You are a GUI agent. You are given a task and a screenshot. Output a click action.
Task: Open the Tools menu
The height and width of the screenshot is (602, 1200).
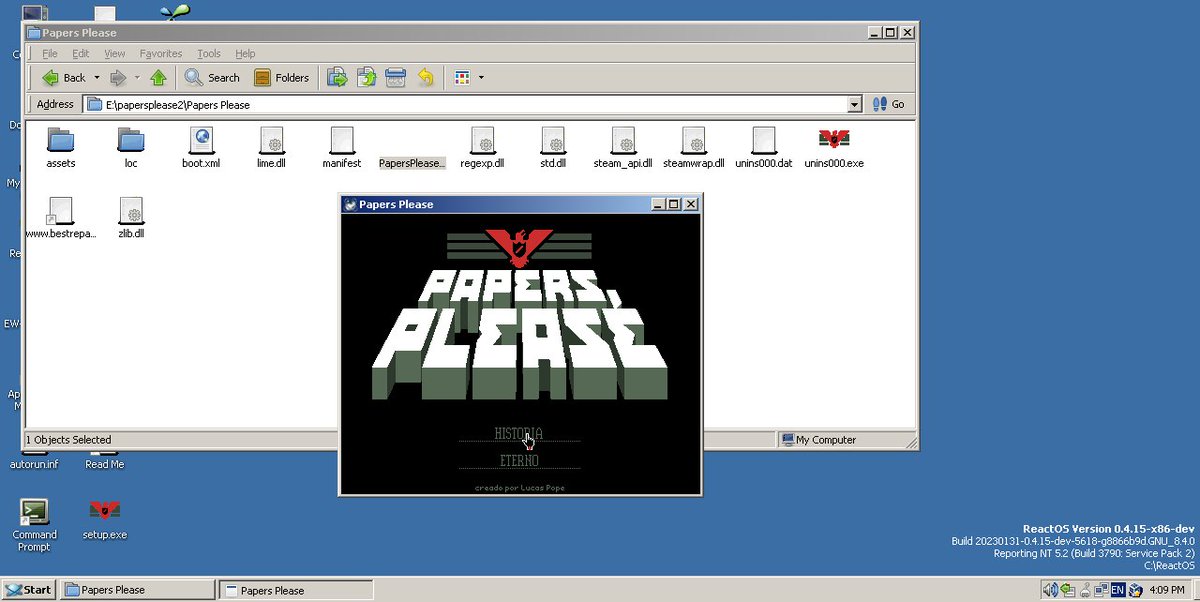pyautogui.click(x=208, y=53)
